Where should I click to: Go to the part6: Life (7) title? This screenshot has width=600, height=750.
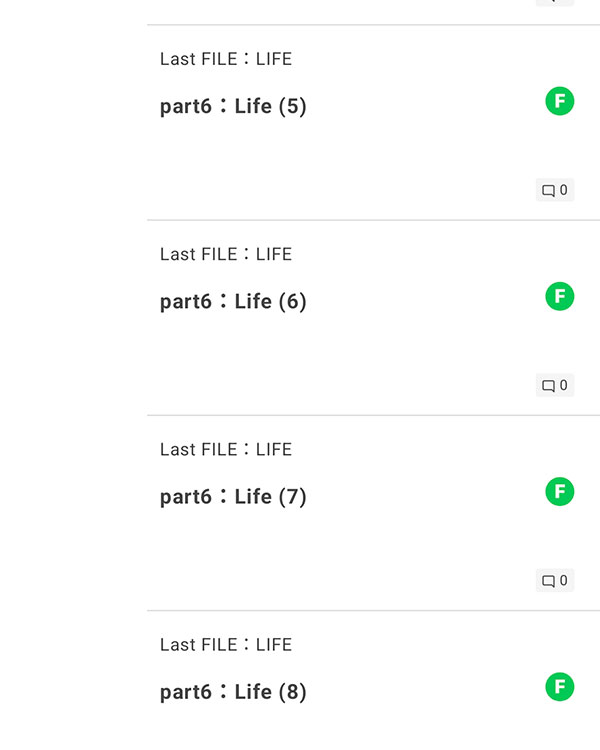[x=233, y=496]
